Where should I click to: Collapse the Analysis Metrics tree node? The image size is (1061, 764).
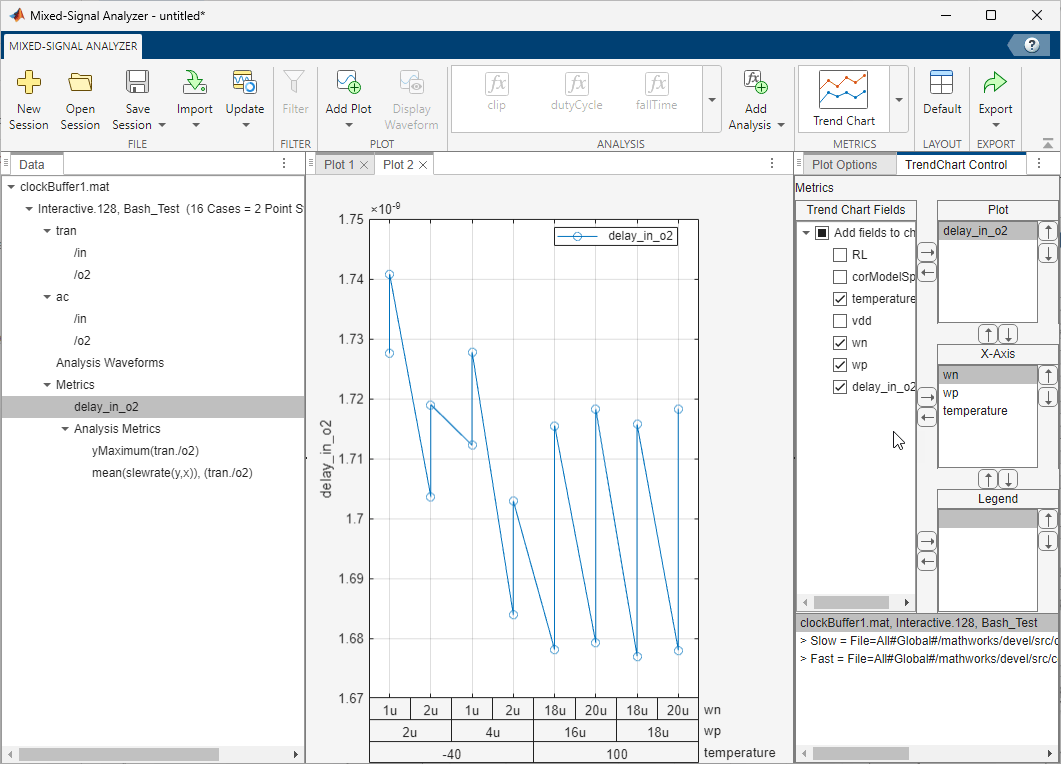tap(65, 429)
